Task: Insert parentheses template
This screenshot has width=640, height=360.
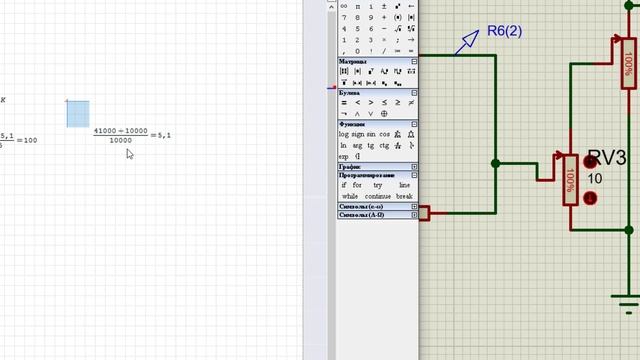Action: [398, 18]
